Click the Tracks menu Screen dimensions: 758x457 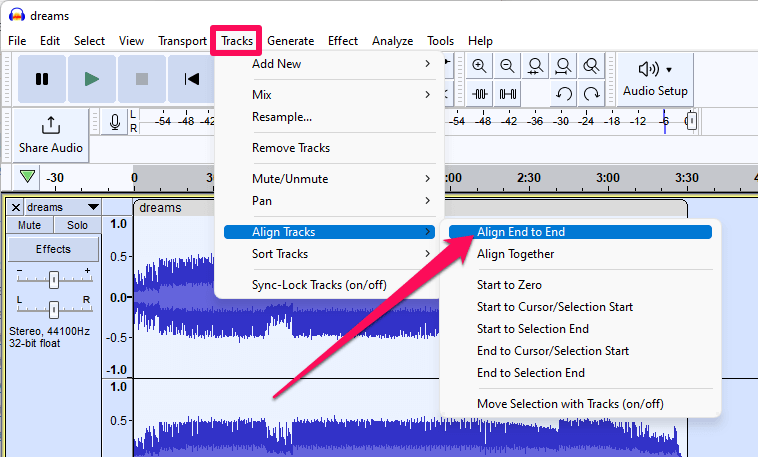point(237,41)
